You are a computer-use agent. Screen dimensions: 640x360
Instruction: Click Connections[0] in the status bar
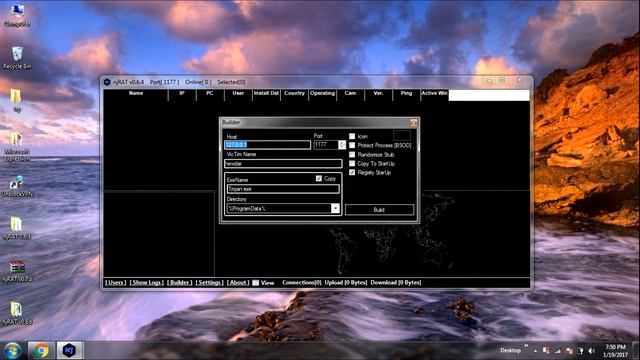[302, 282]
